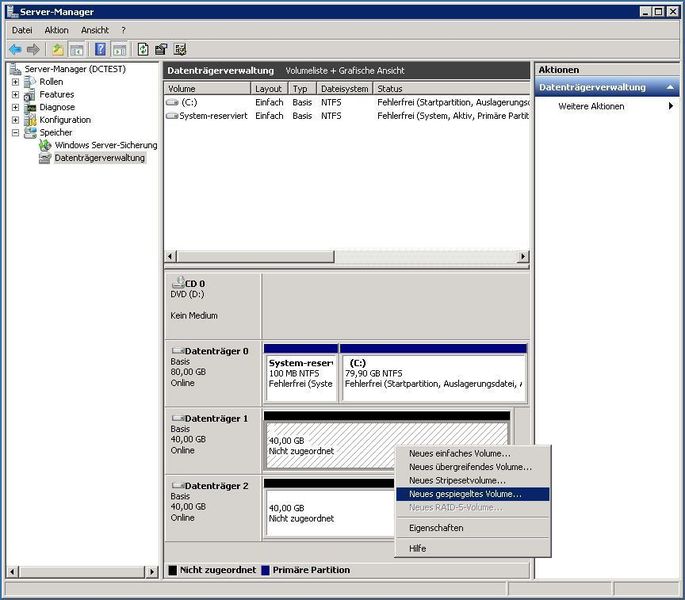
Task: Expand the Diagnose tree node
Action: tap(15, 107)
